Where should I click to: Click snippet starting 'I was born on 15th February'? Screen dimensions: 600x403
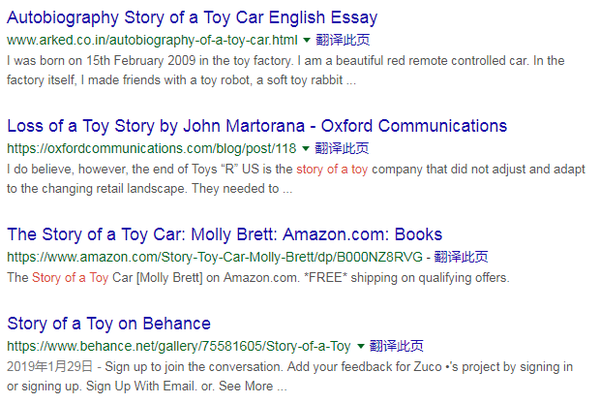click(x=285, y=70)
